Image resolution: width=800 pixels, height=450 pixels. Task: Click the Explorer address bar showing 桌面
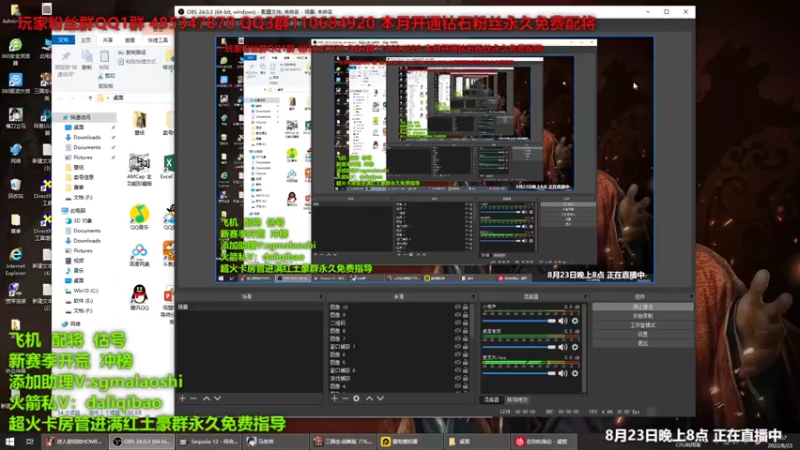(x=135, y=97)
